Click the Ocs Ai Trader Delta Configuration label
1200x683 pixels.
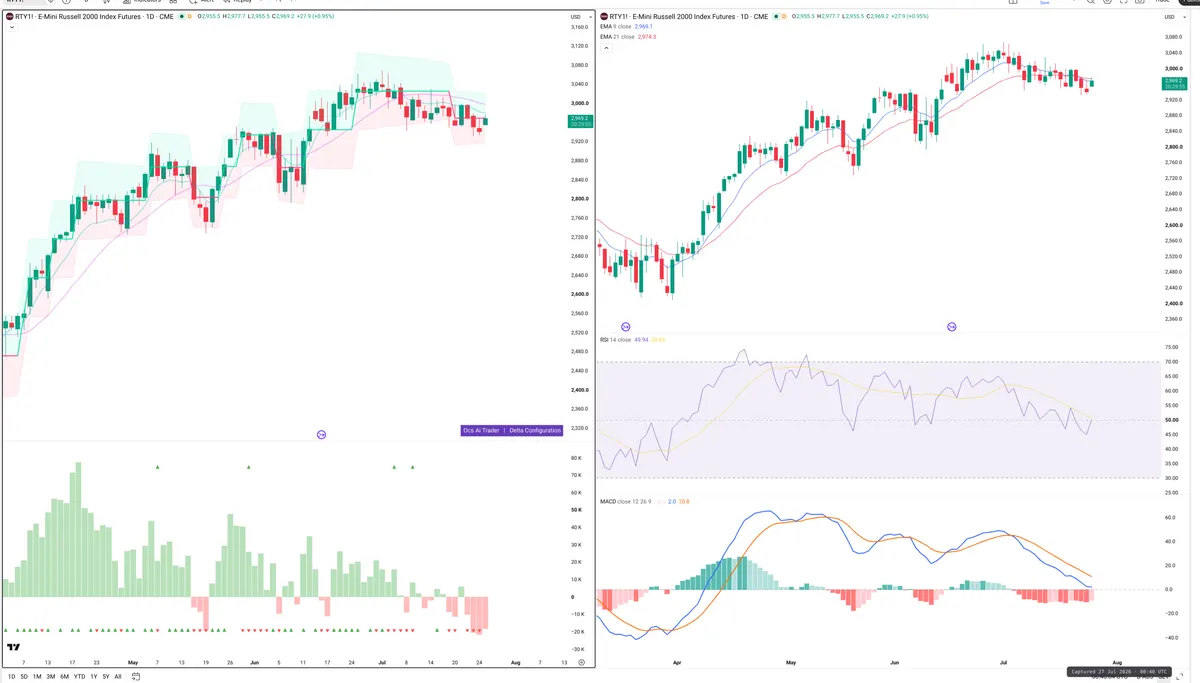point(512,430)
